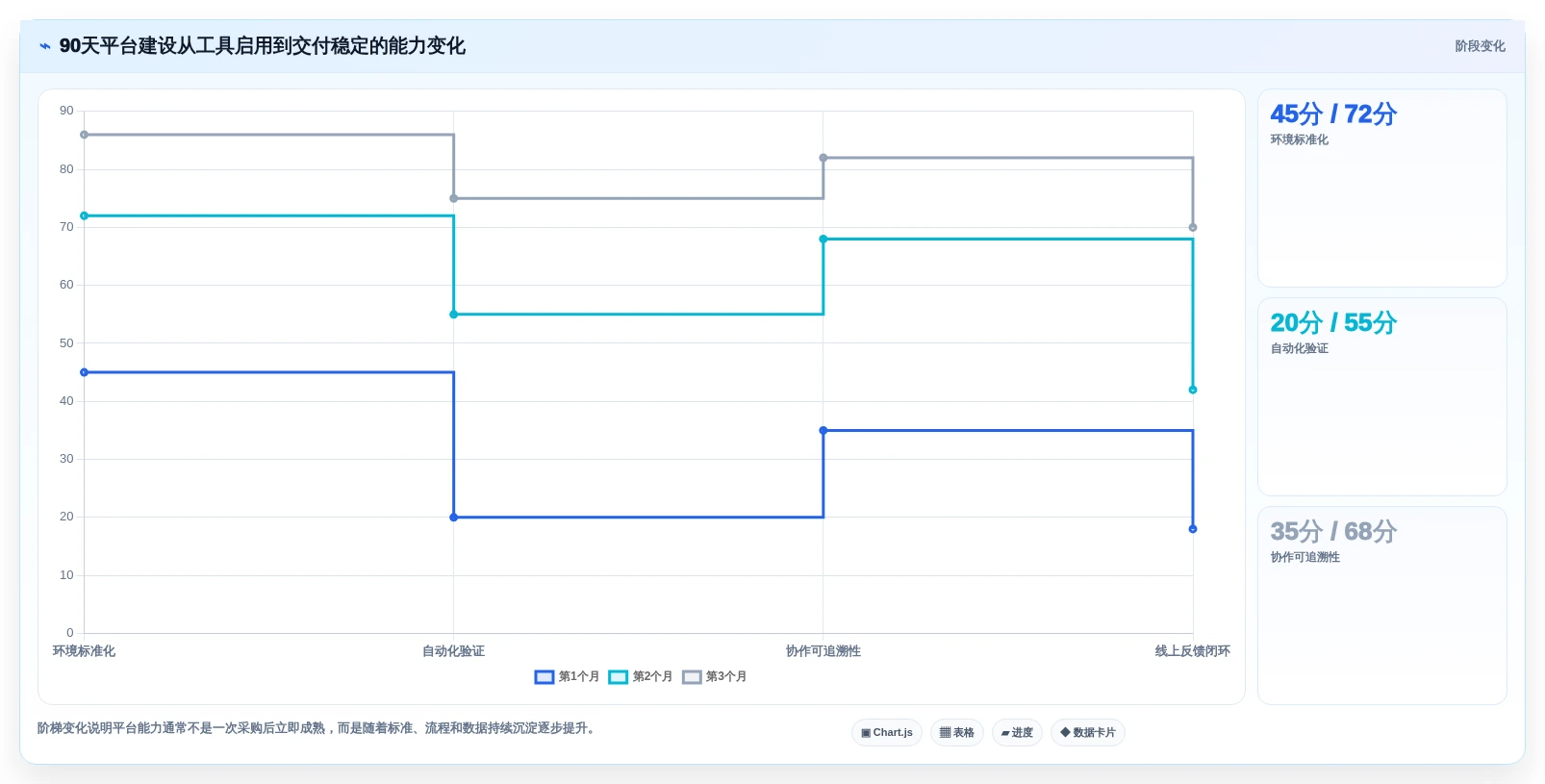Click the 第1个月 point at 线上反馈闭环 (18)
This screenshot has height=784, width=1545.
[x=1193, y=529]
